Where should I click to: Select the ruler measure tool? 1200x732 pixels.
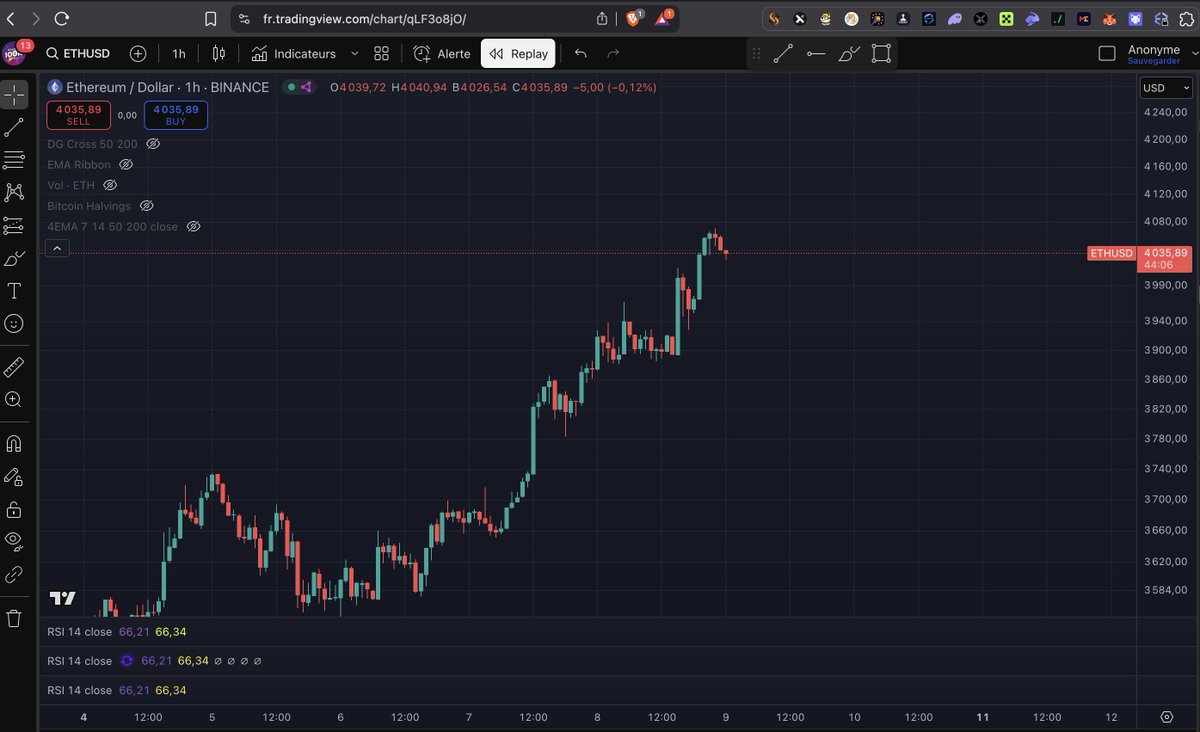coord(14,366)
